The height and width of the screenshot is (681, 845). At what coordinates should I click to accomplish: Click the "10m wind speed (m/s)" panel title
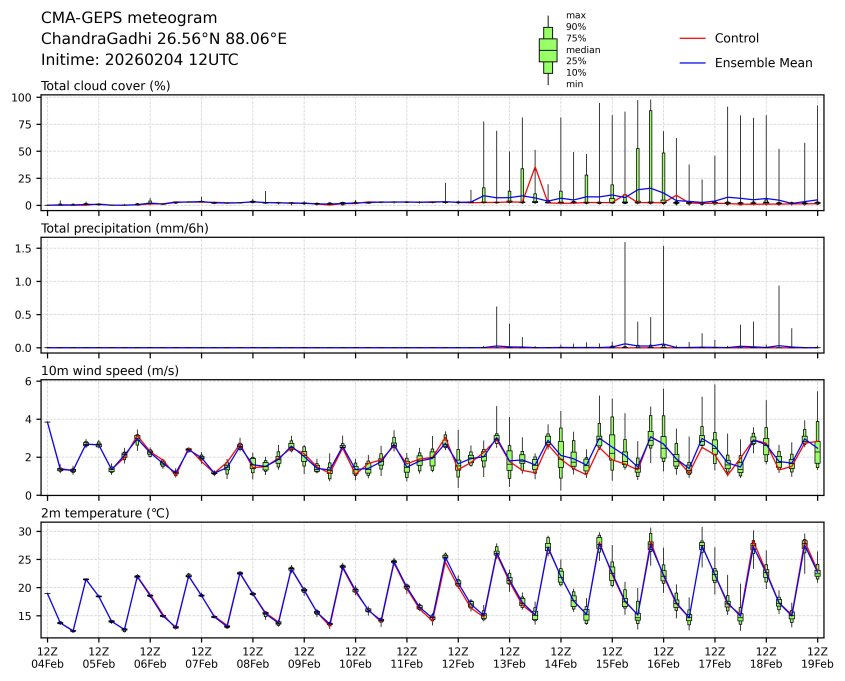coord(104,371)
